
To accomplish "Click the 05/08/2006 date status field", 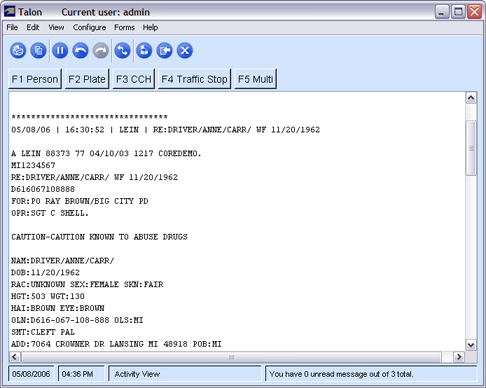I will [31, 374].
